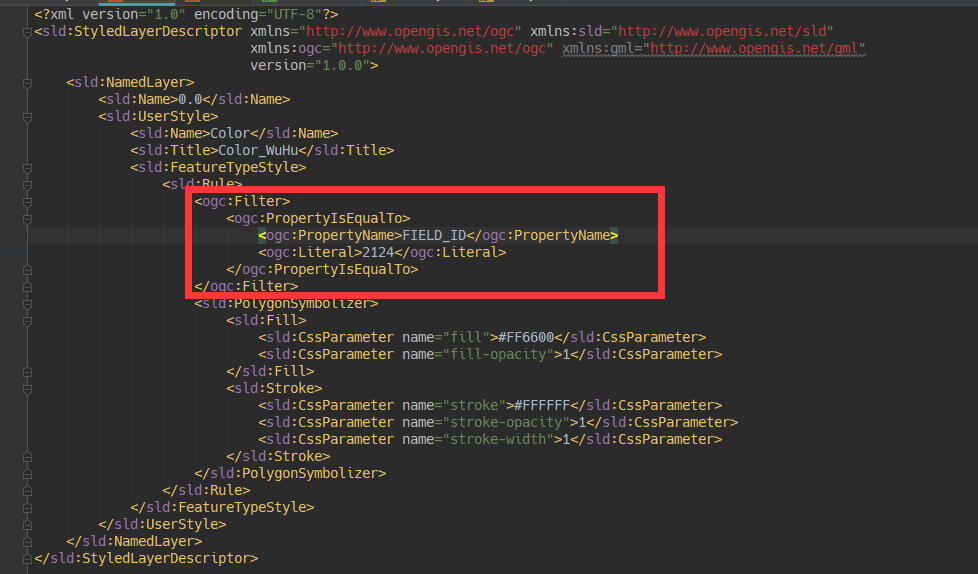The width and height of the screenshot is (978, 574).
Task: Click the closing /sld:Stroke tag text
Action: 278,456
